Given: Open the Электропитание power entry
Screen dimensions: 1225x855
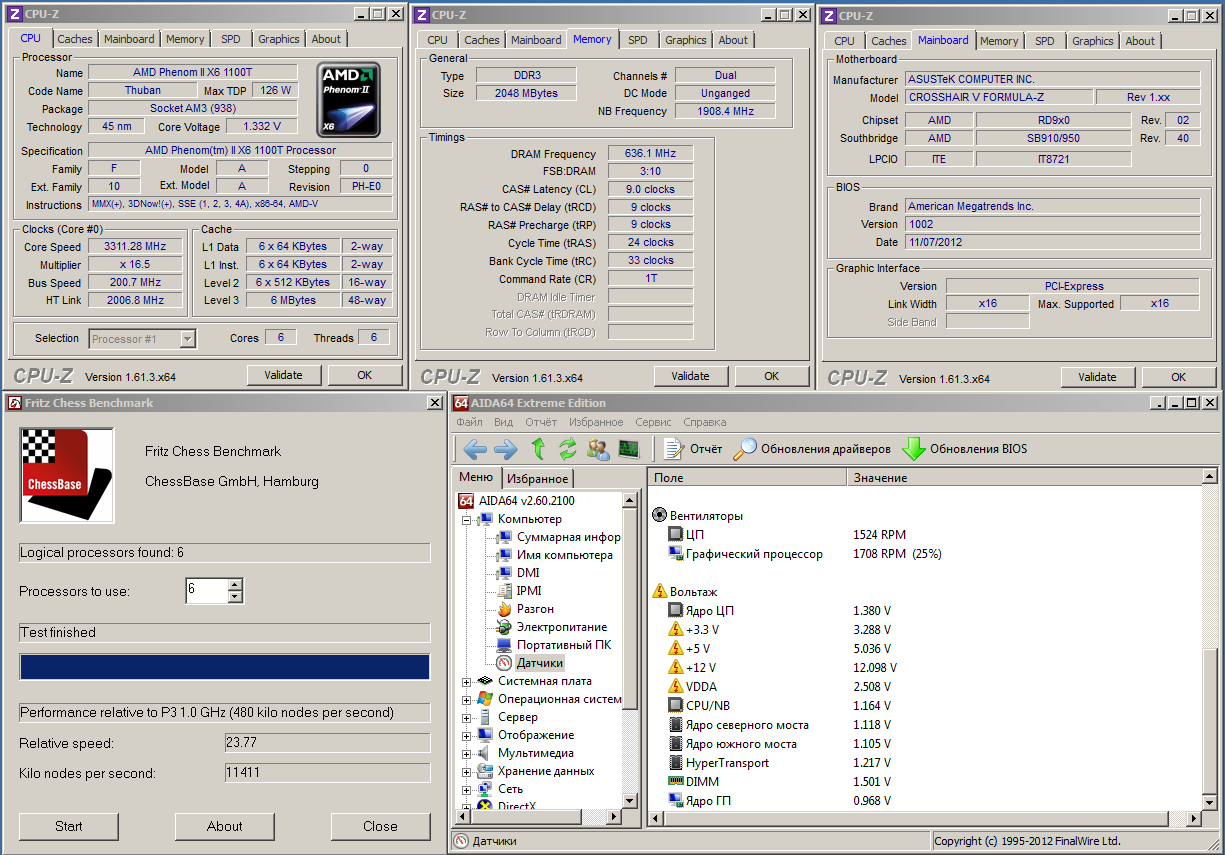Looking at the screenshot, I should (552, 627).
